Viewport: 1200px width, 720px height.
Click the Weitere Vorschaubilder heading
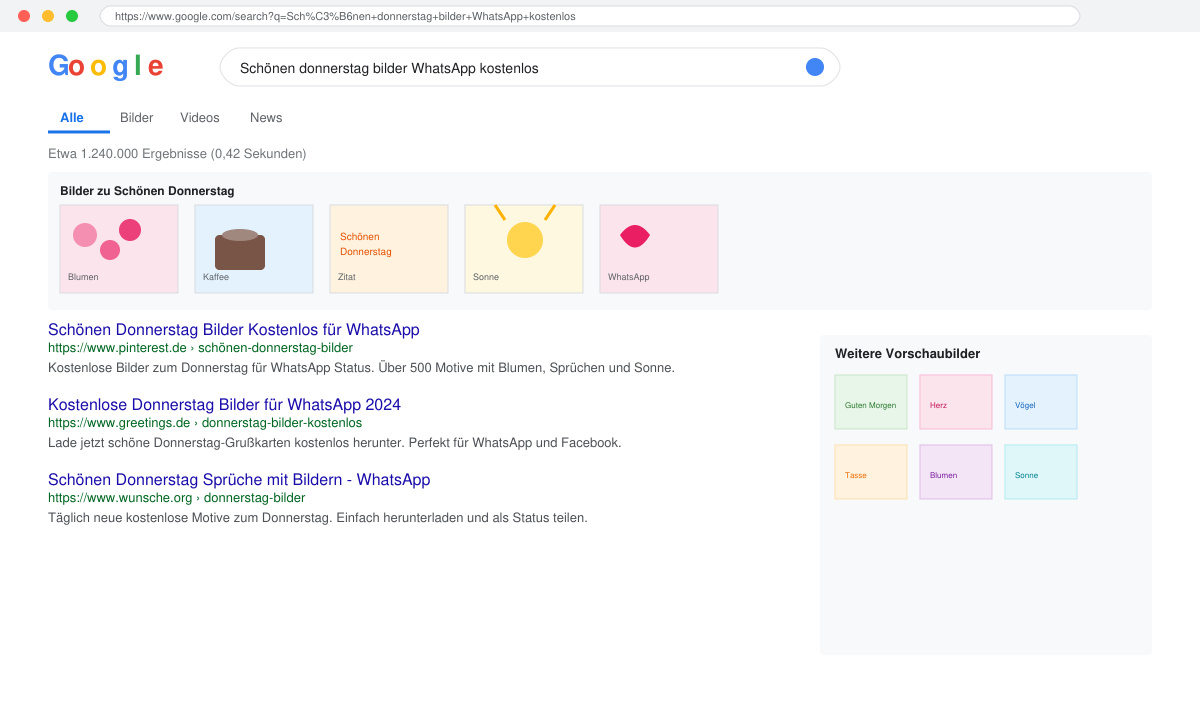click(908, 354)
